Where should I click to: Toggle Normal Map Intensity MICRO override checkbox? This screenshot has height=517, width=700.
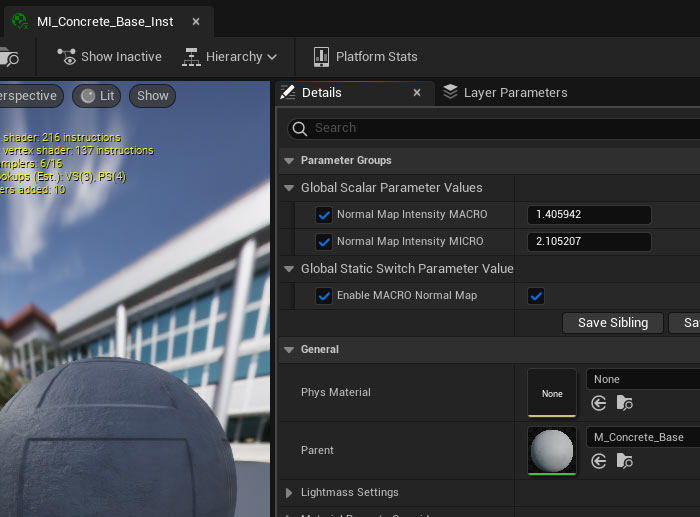point(323,242)
